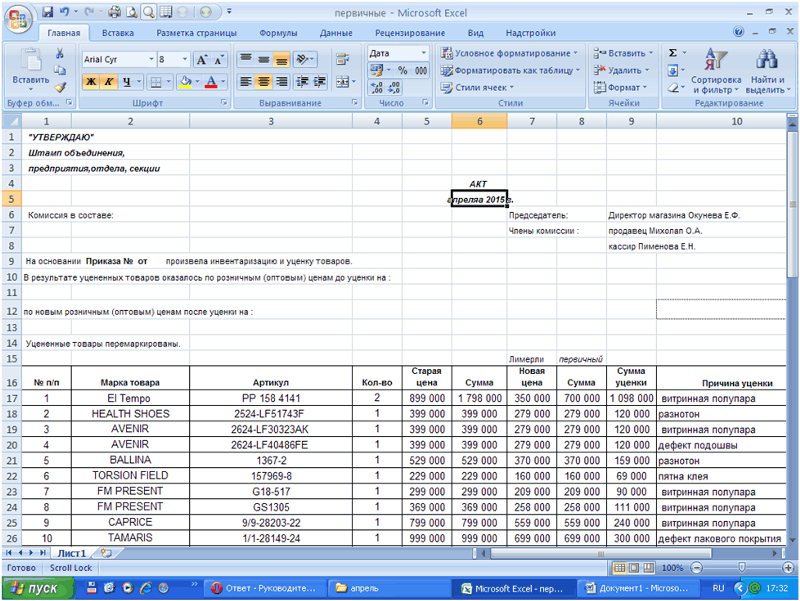Open Excel help question mark icon
Image resolution: width=800 pixels, height=601 pixels.
tap(738, 32)
